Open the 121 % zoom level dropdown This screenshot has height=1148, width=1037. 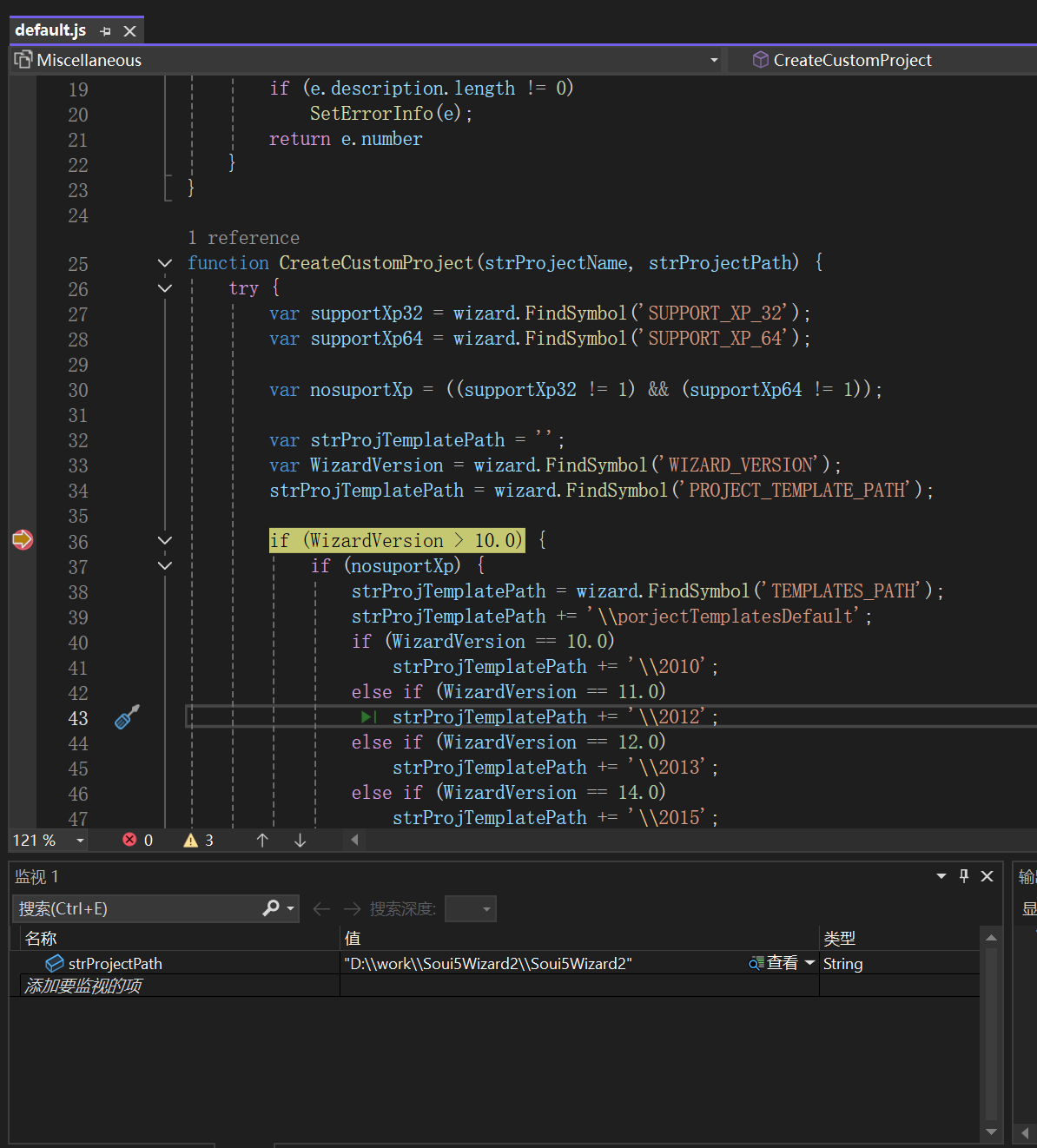pyautogui.click(x=80, y=840)
